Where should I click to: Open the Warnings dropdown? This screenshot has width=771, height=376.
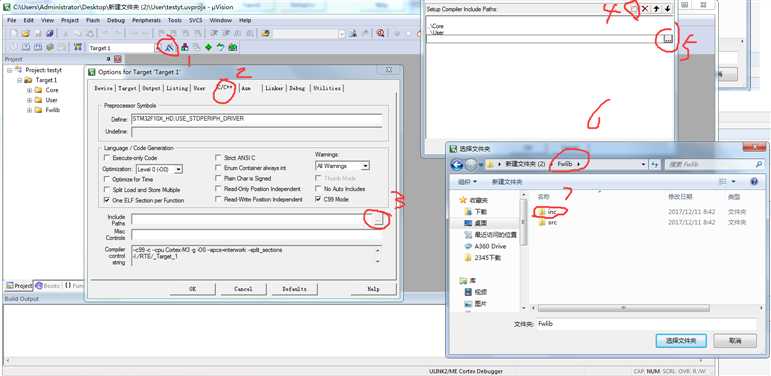[365, 166]
